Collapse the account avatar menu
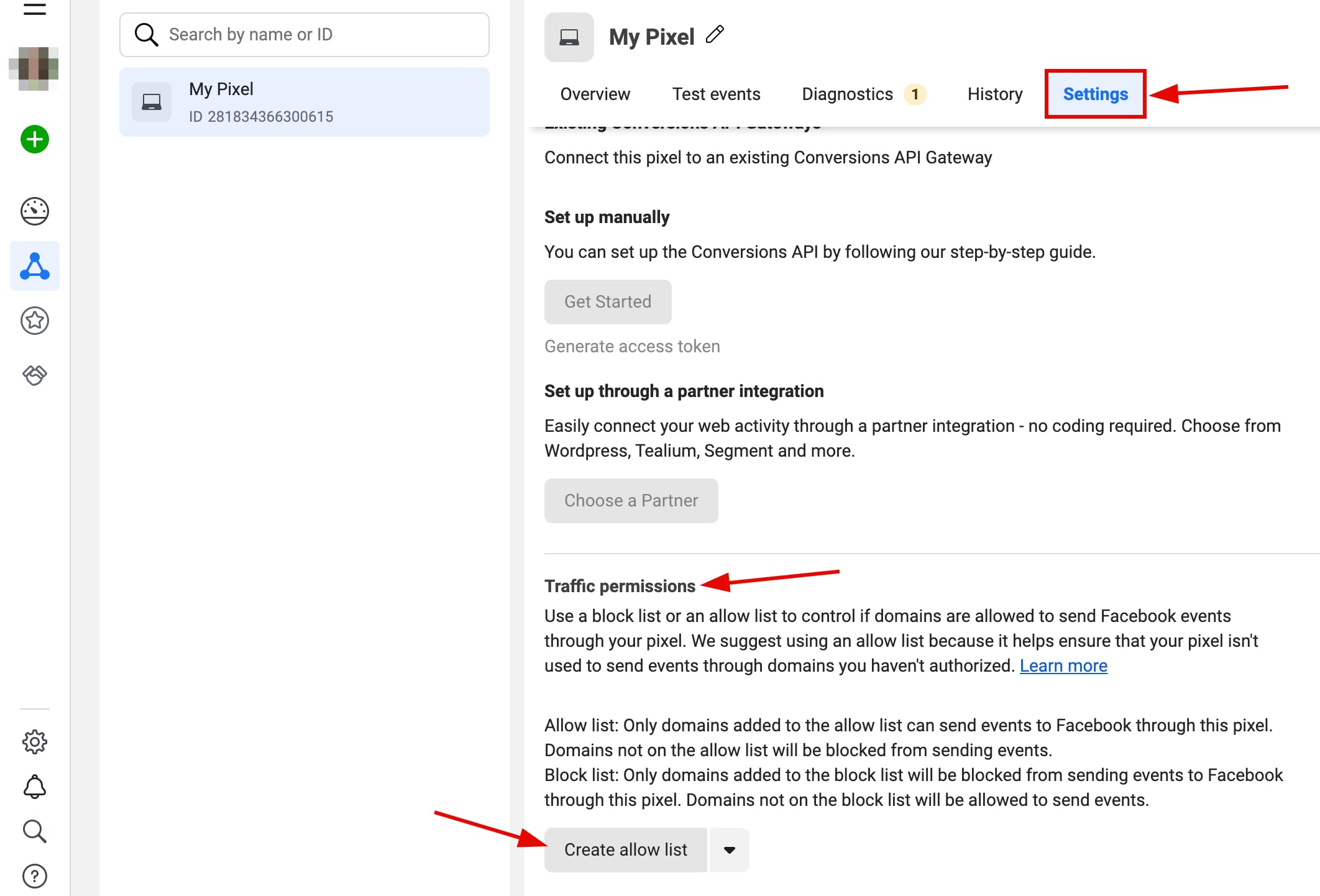1320x896 pixels. pyautogui.click(x=35, y=67)
